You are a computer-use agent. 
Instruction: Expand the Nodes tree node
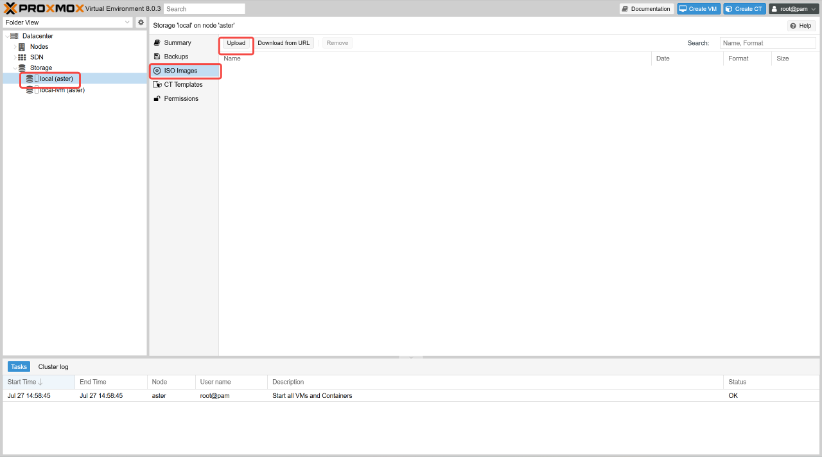[x=15, y=47]
